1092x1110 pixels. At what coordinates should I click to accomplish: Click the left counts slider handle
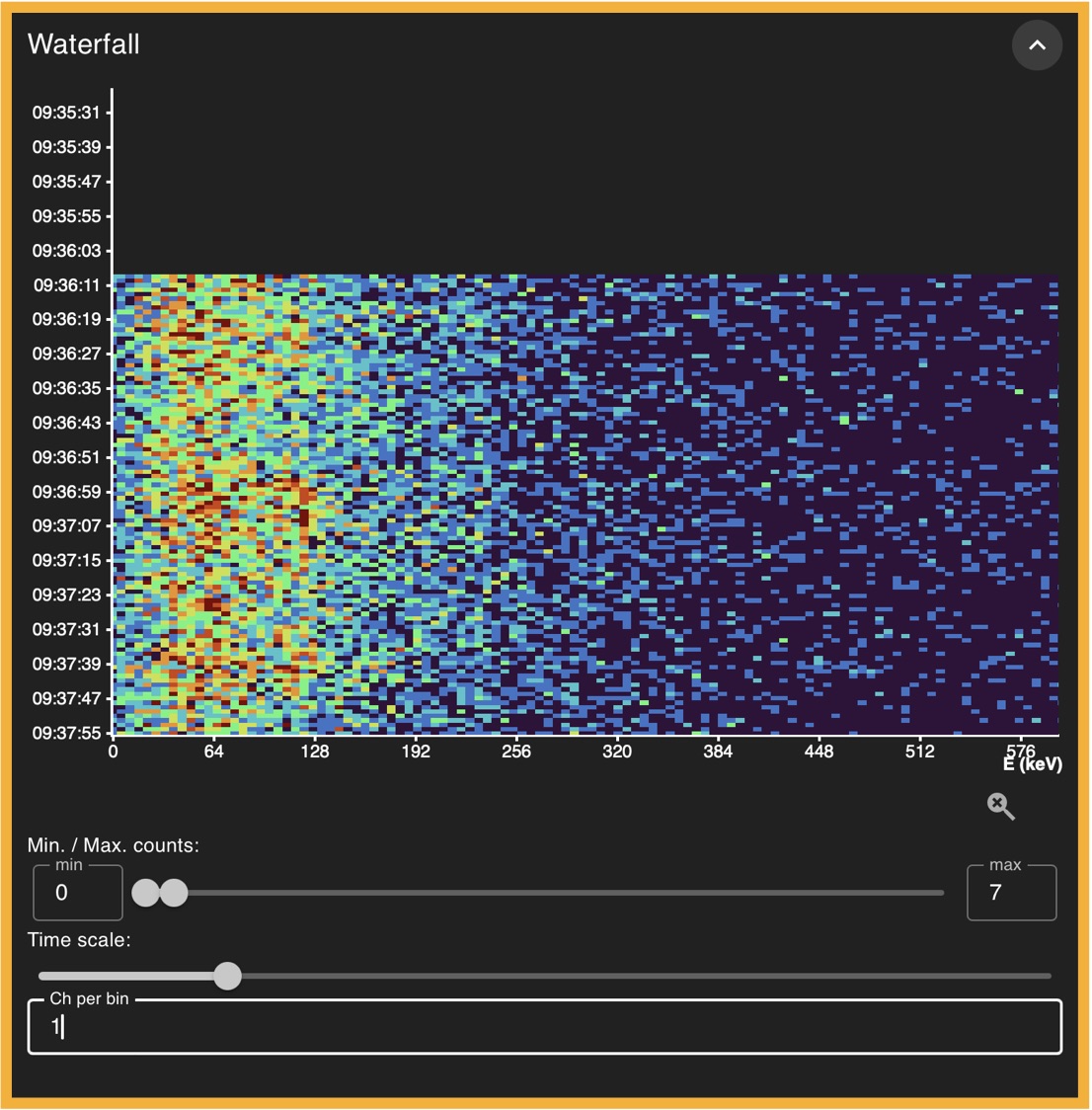coord(145,893)
